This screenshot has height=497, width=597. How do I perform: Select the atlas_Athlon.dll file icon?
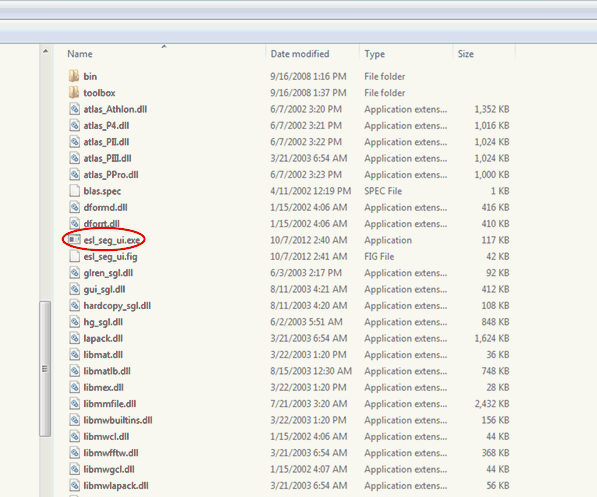(75, 109)
